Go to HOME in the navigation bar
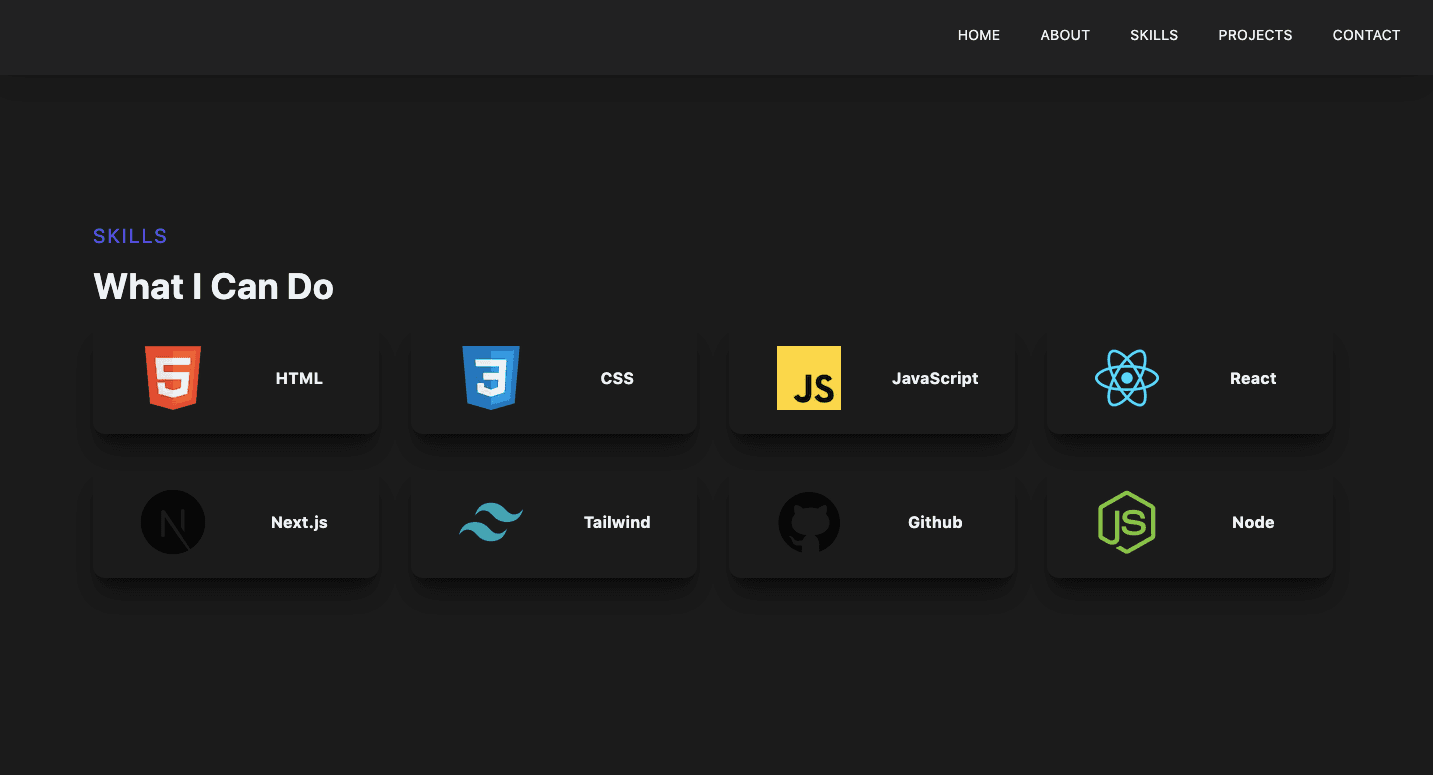Viewport: 1433px width, 775px height. [979, 35]
